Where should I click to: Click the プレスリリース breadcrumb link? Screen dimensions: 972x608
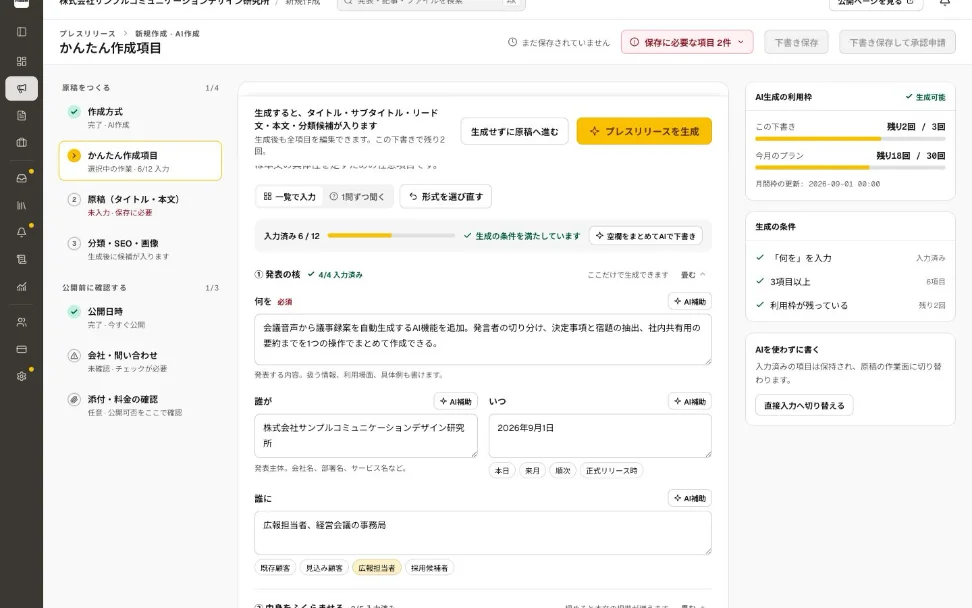point(87,33)
